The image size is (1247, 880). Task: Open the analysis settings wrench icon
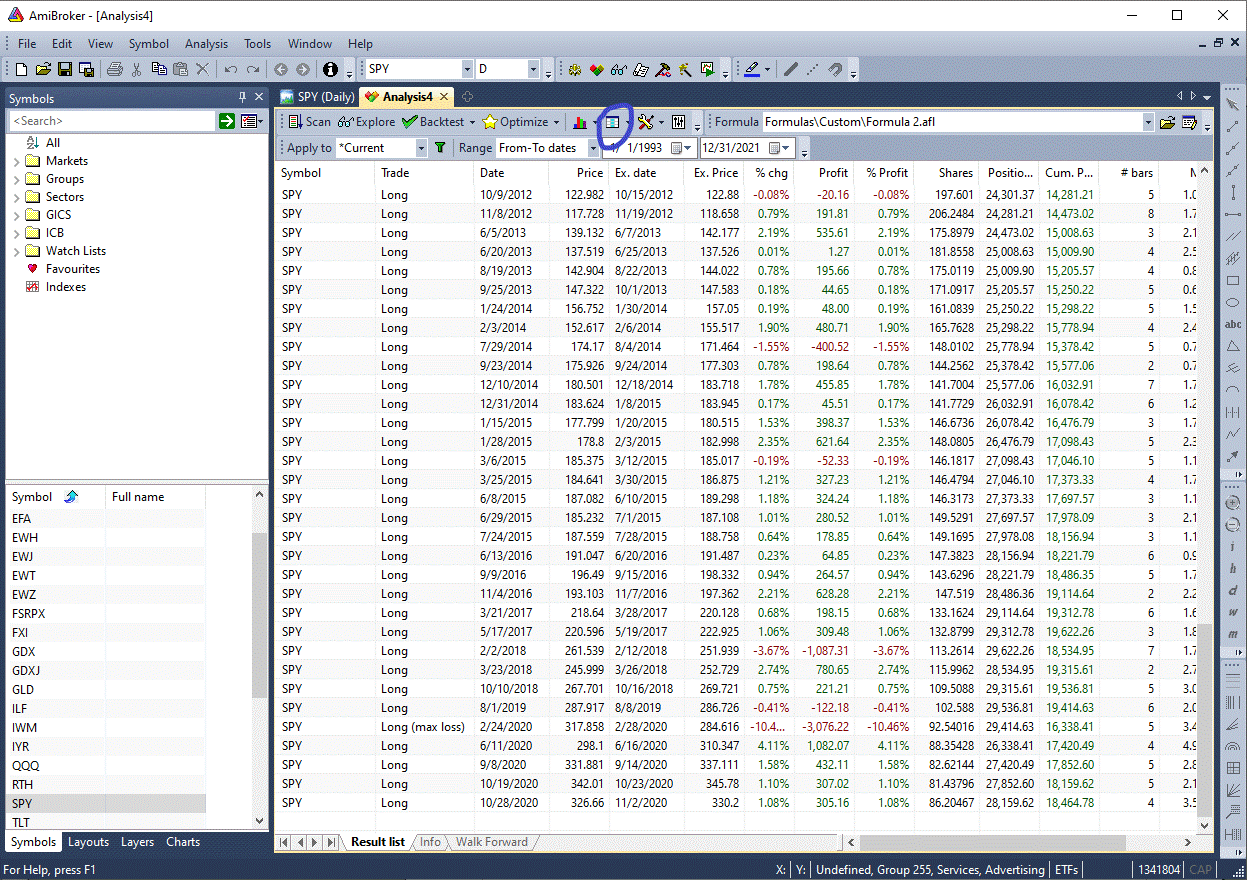click(645, 122)
